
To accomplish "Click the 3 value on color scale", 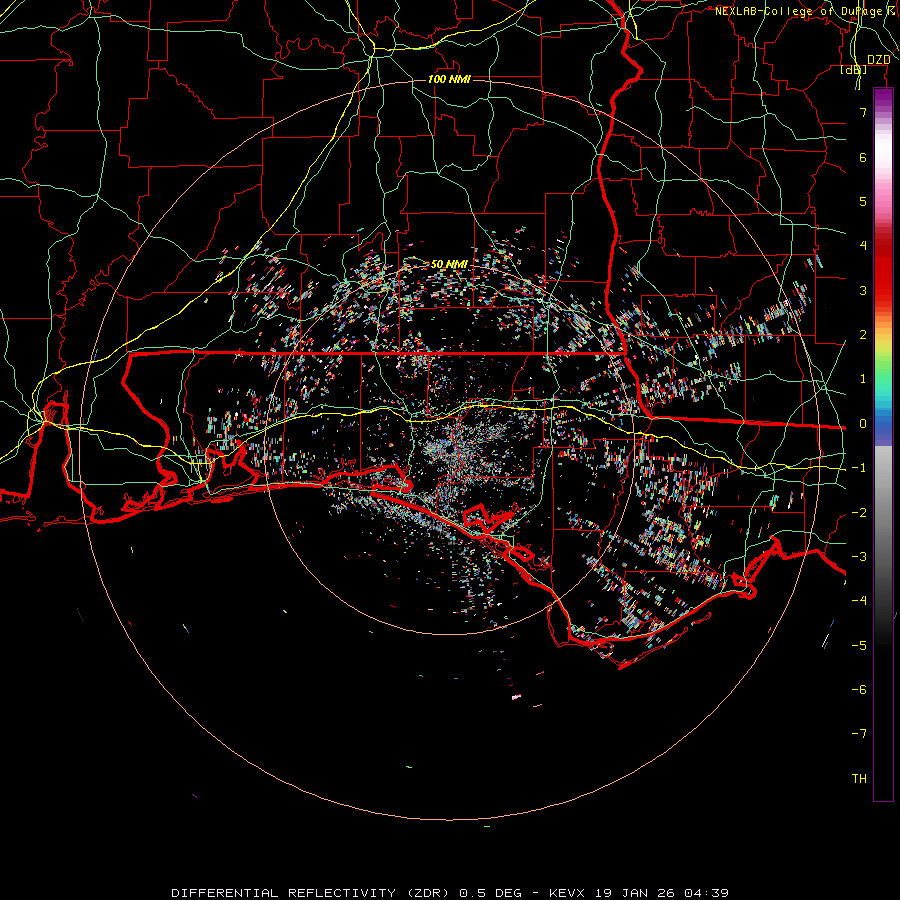I will 863,290.
